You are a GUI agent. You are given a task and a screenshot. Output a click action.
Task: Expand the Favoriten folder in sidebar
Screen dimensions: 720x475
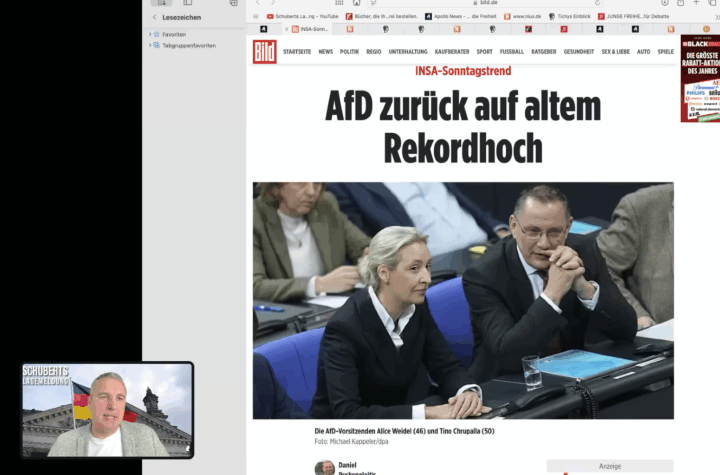tap(150, 34)
